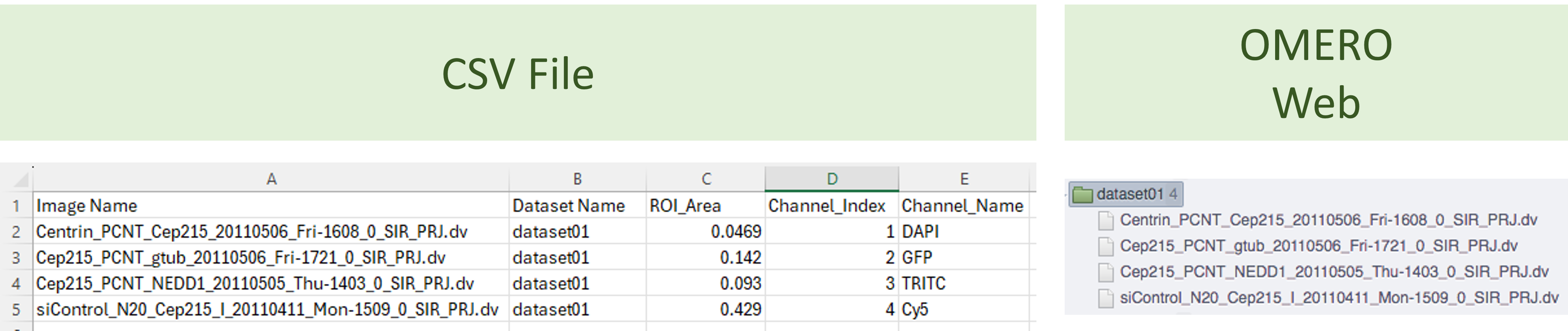Screen dimensions: 1568x331
Task: Click dataset01 cell in row 4
Action: click(x=577, y=284)
